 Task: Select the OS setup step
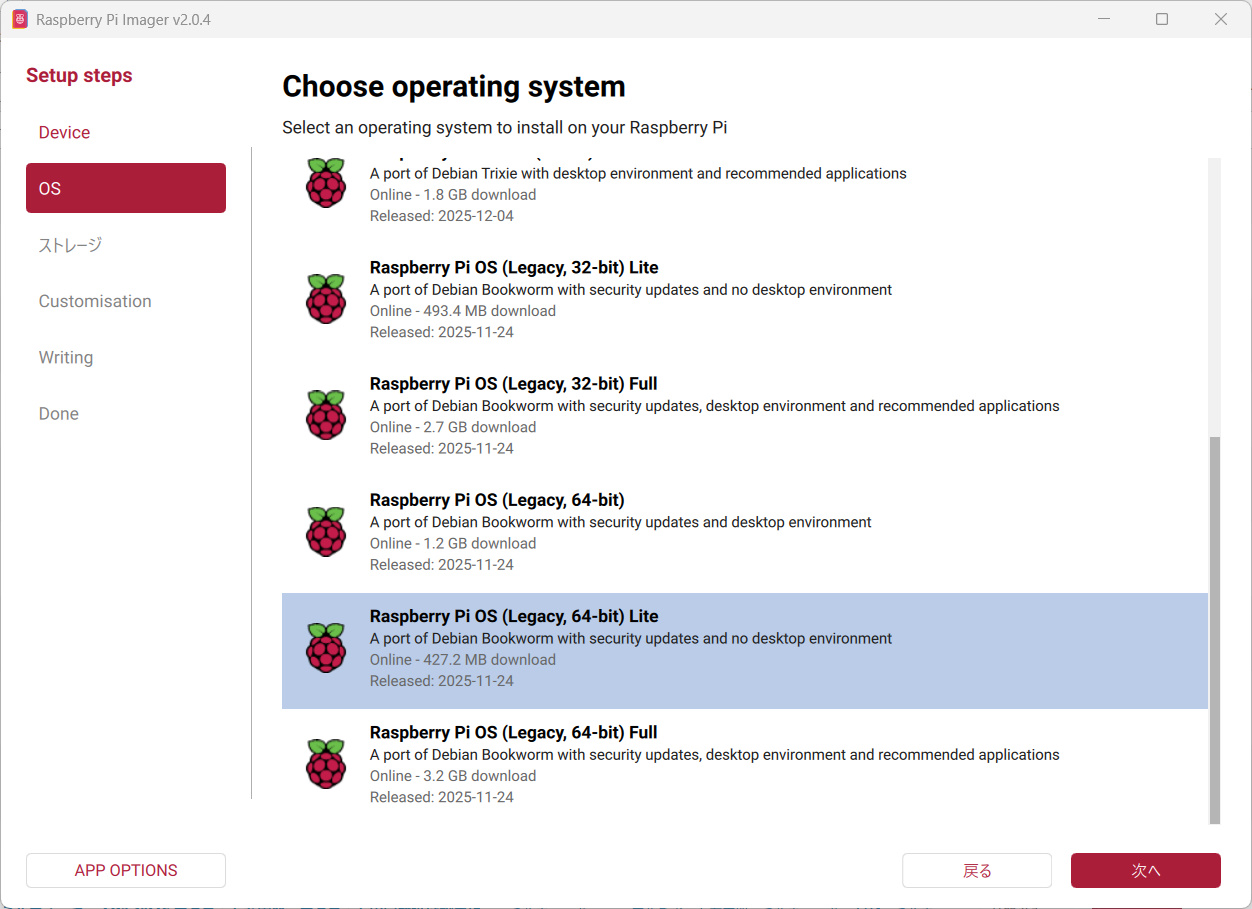point(126,188)
